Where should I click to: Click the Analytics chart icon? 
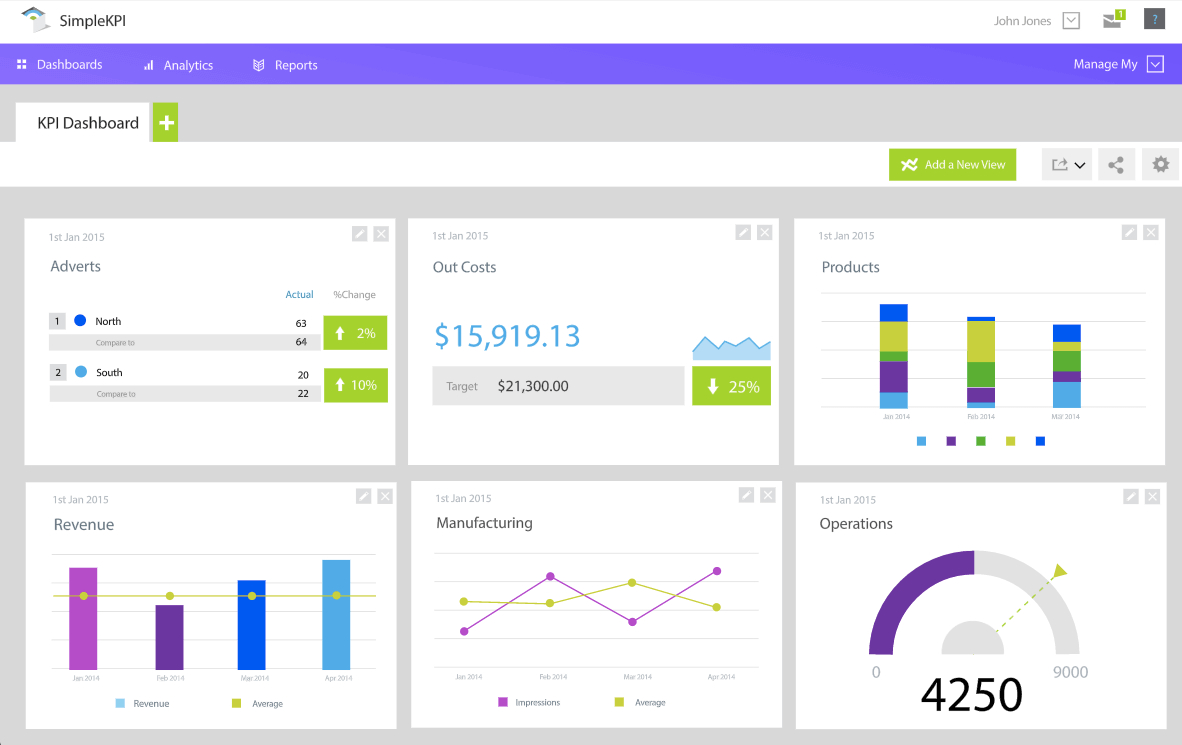coord(148,64)
